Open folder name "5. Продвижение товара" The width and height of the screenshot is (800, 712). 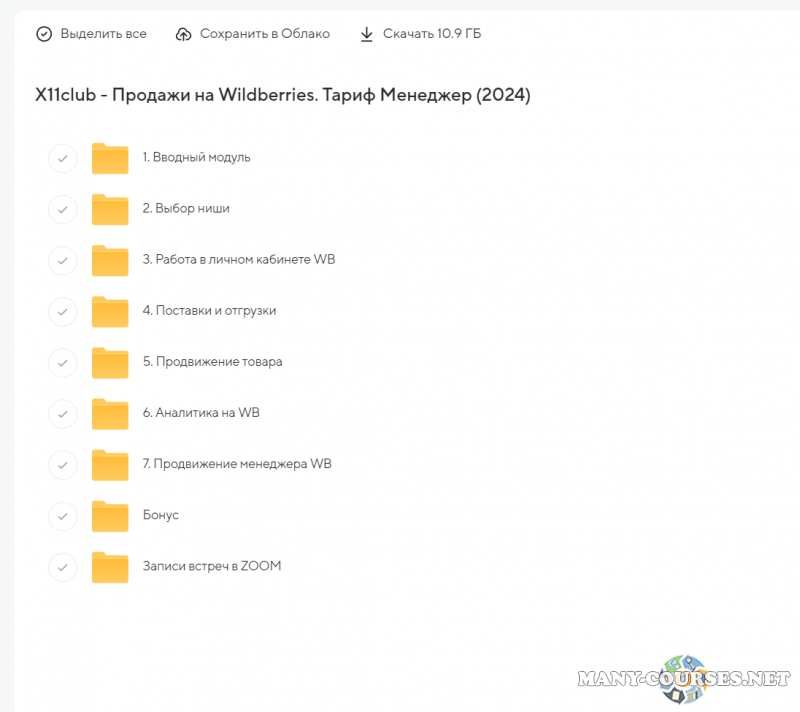212,361
